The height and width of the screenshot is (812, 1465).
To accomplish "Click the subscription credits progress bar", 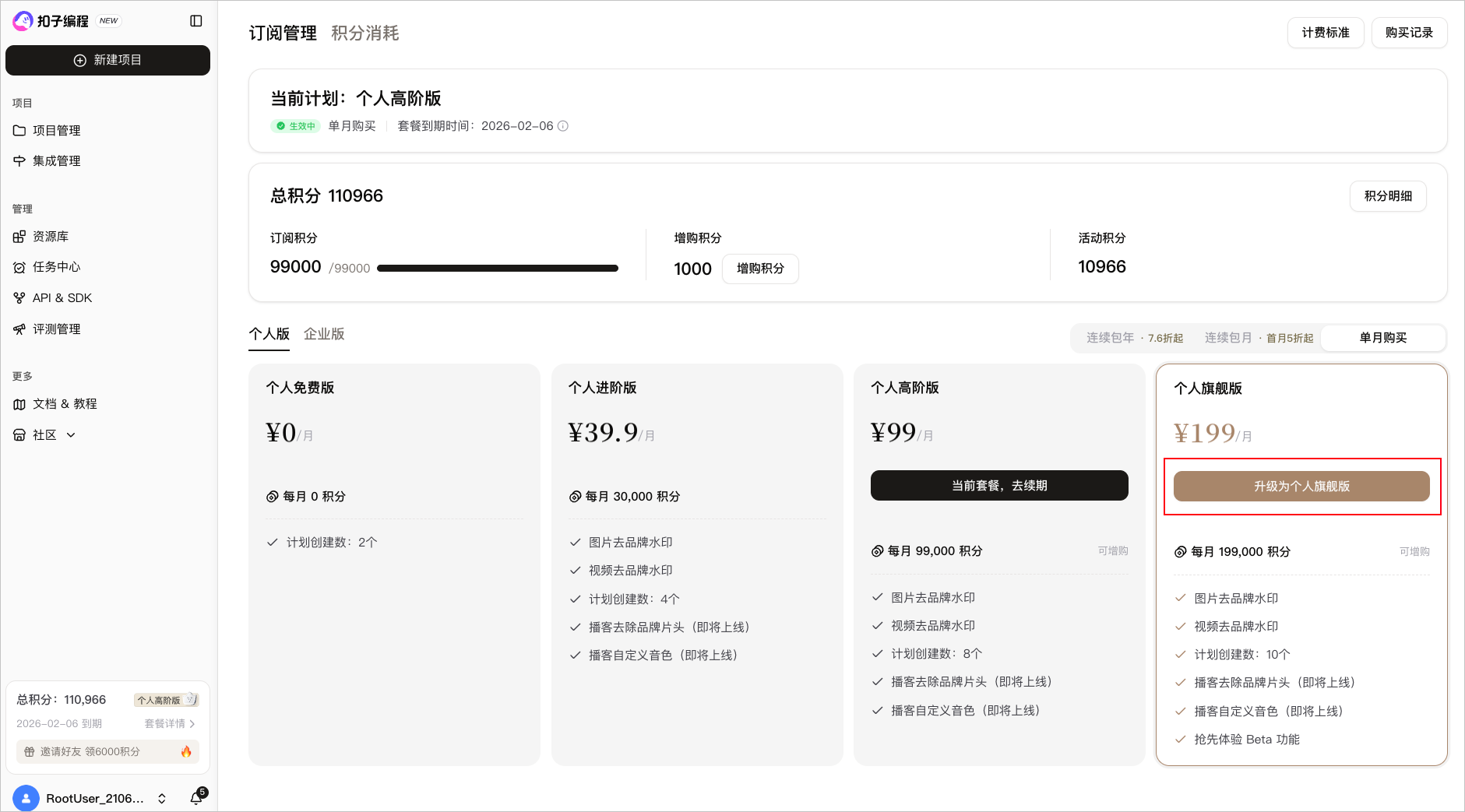I will [x=497, y=269].
